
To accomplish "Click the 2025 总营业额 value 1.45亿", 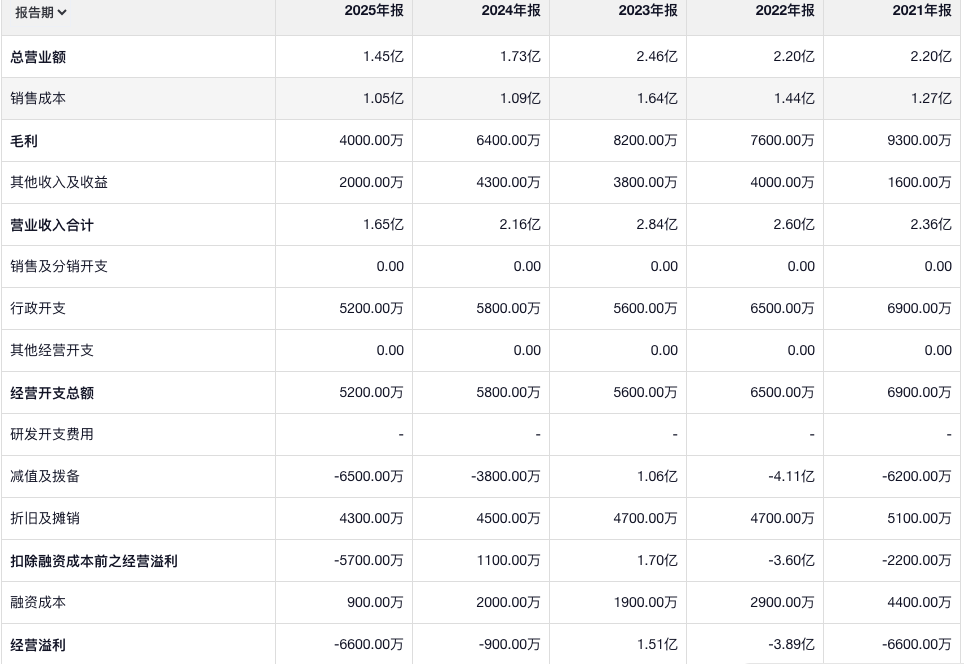I will (x=383, y=57).
